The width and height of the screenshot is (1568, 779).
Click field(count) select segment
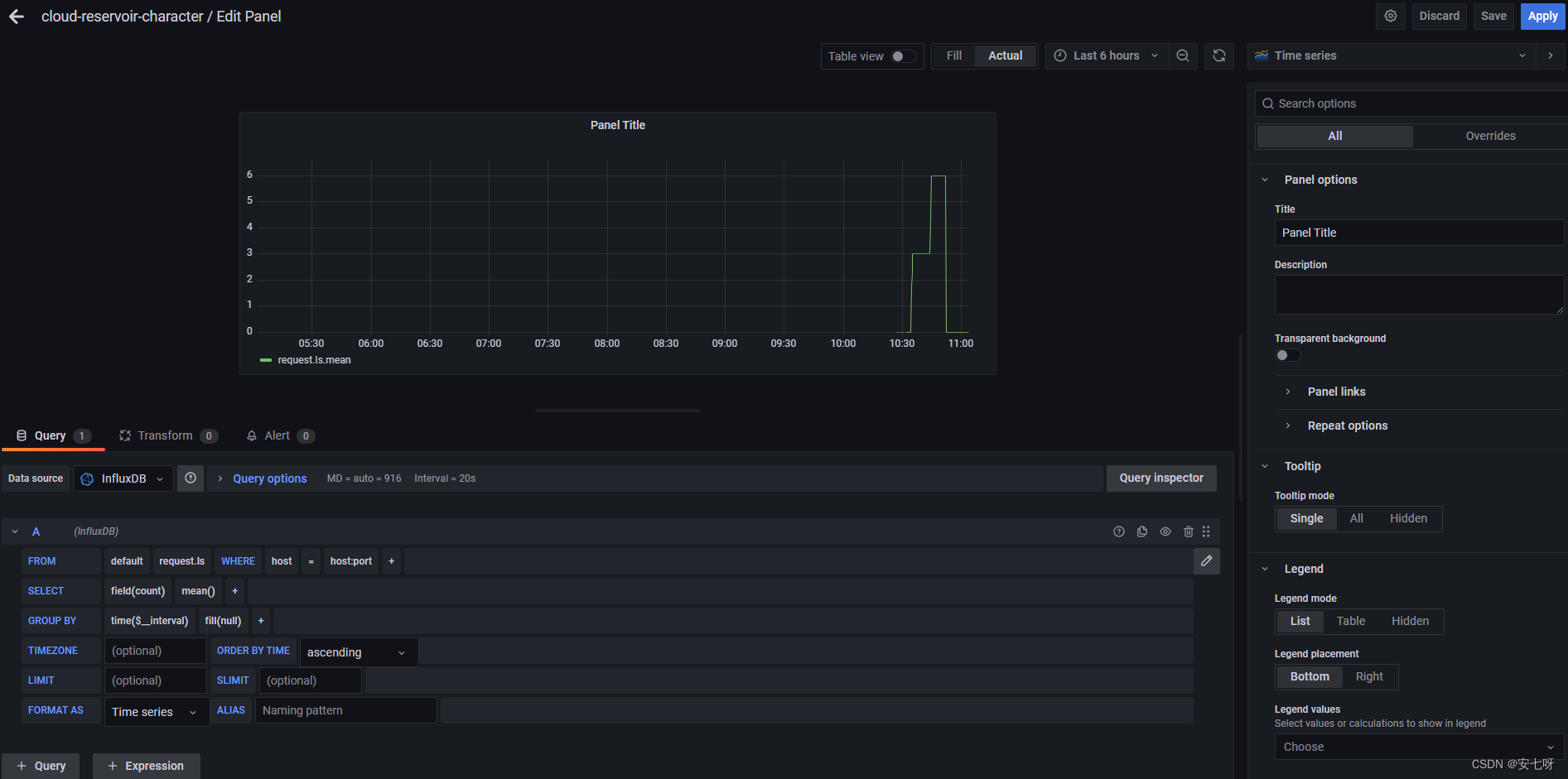[138, 591]
